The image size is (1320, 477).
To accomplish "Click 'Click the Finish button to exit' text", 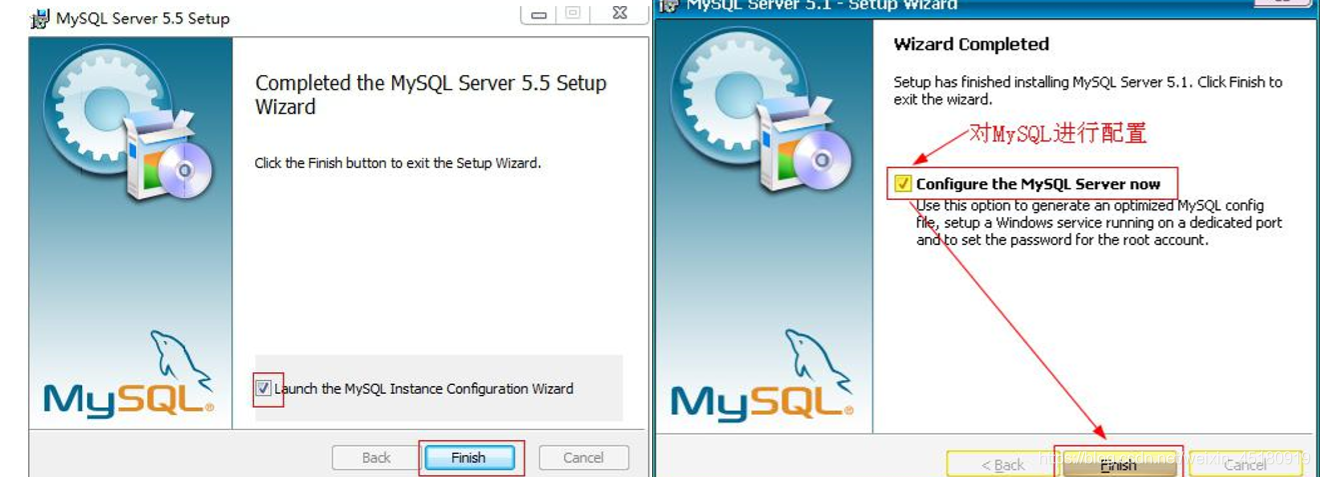I will point(398,163).
